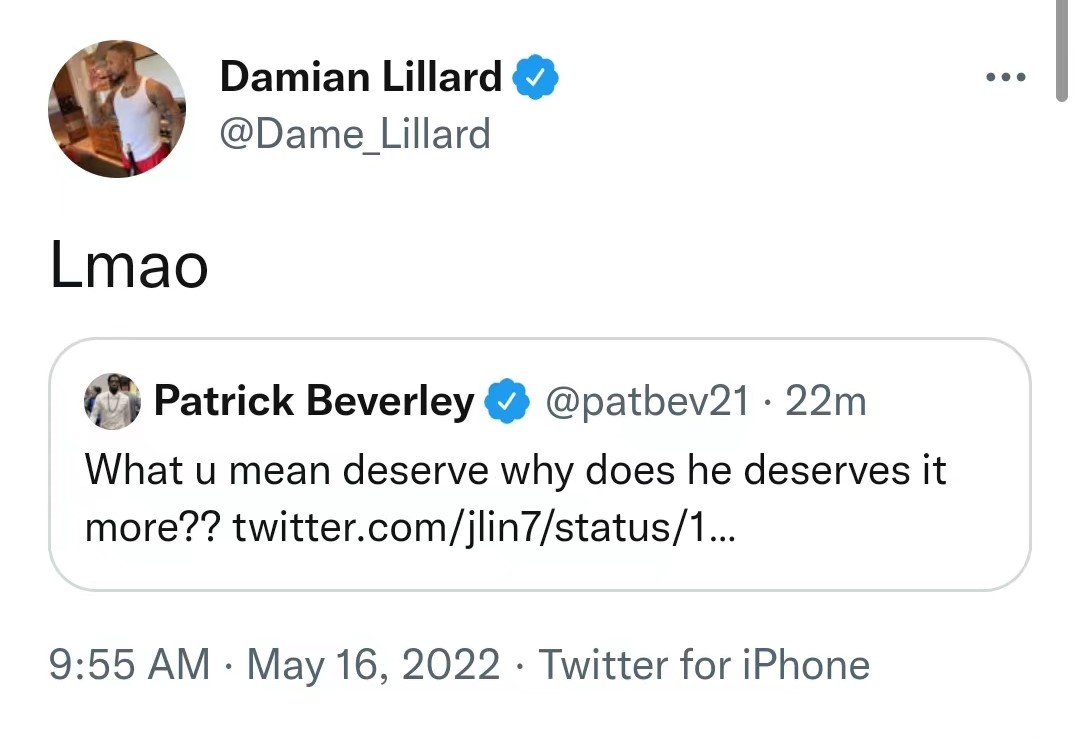Click the Damian Lillard display name
The width and height of the screenshot is (1080, 739).
pos(360,77)
